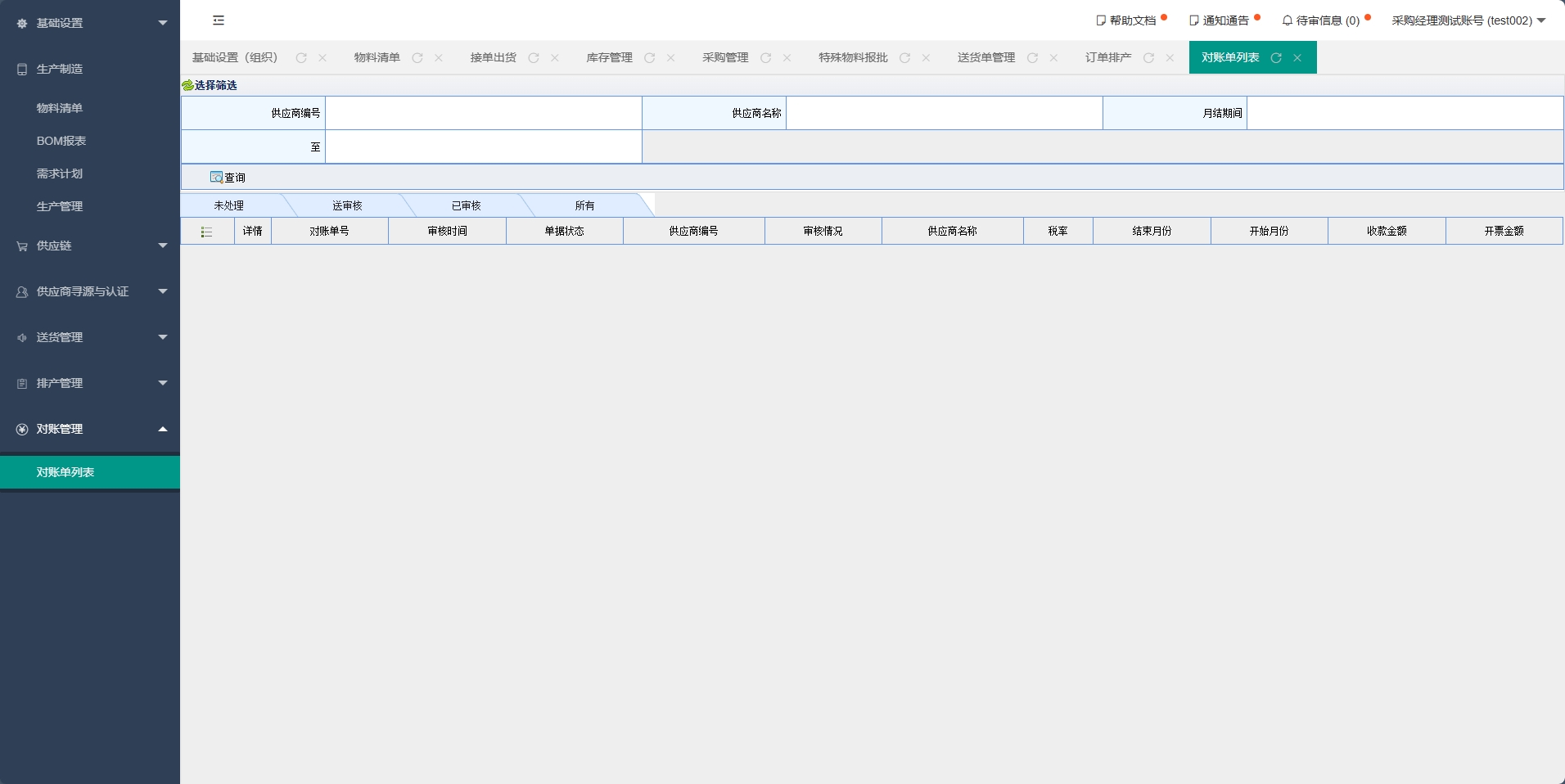The image size is (1565, 784).
Task: Close the 采购管理 tab
Action: [x=787, y=58]
